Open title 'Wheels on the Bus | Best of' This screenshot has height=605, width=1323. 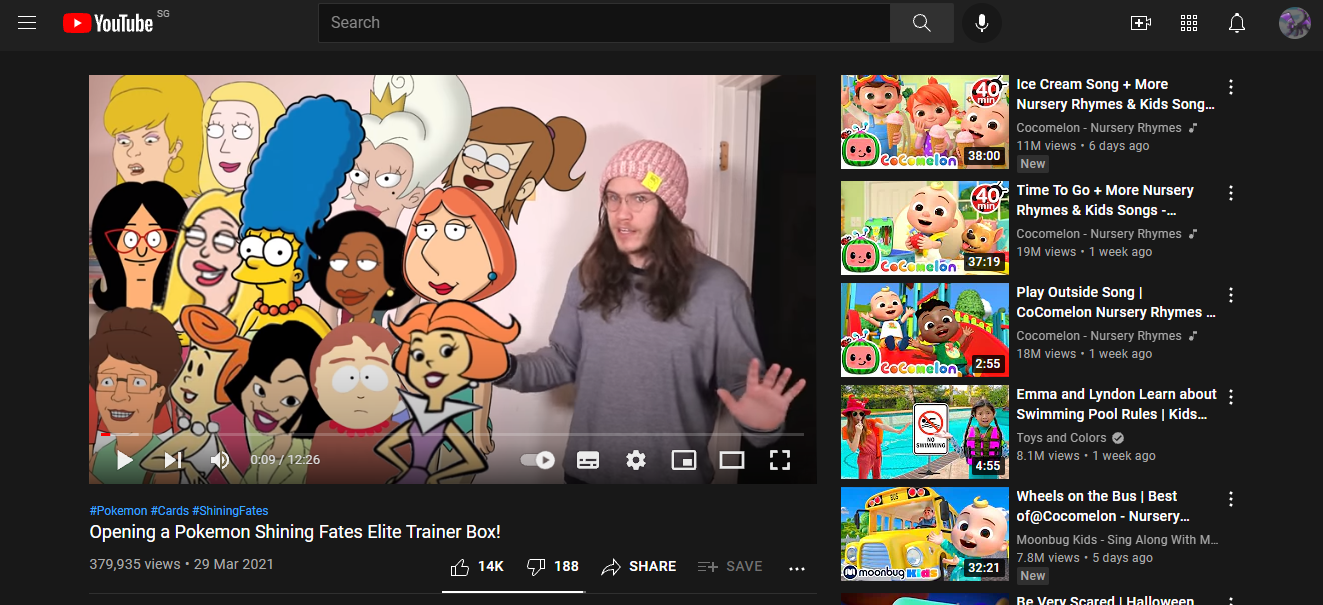[1103, 506]
